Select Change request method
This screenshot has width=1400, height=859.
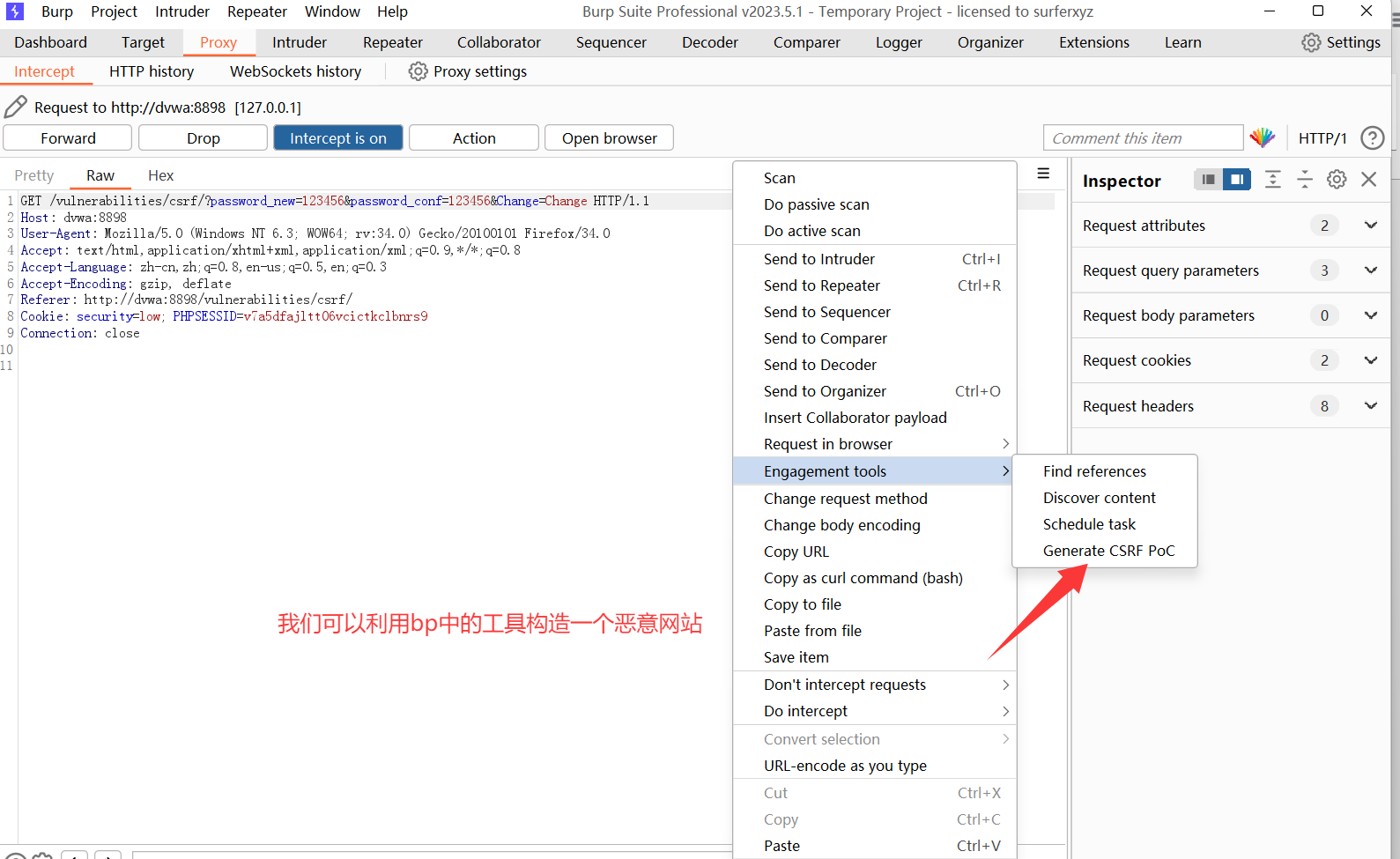coord(875,499)
